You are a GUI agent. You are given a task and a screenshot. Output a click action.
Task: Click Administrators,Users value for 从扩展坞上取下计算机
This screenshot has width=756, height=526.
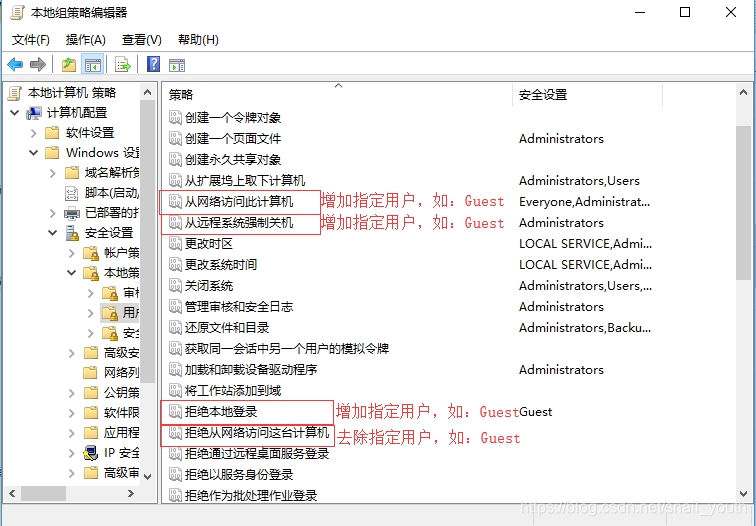point(579,181)
